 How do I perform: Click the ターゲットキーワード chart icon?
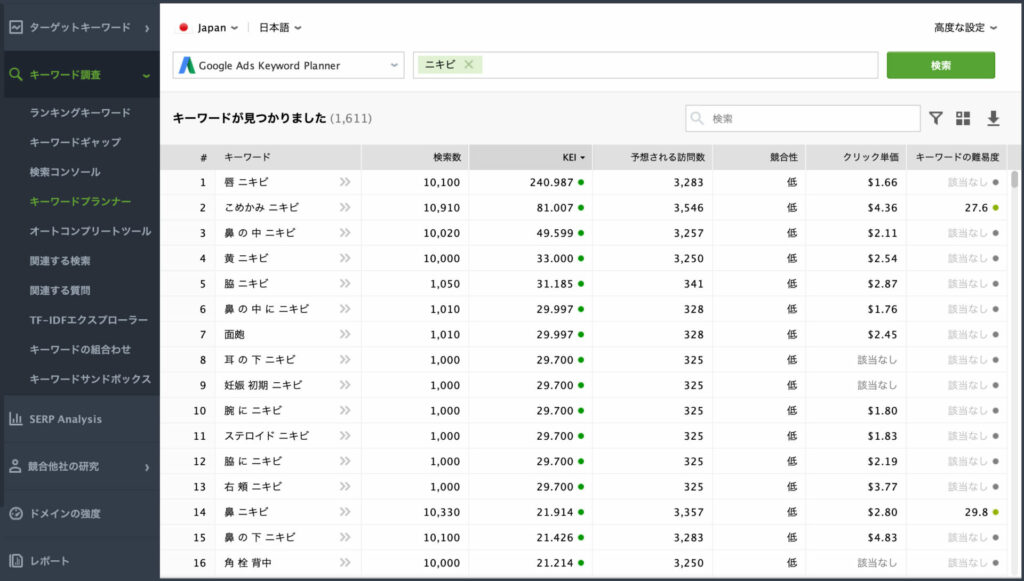16,27
